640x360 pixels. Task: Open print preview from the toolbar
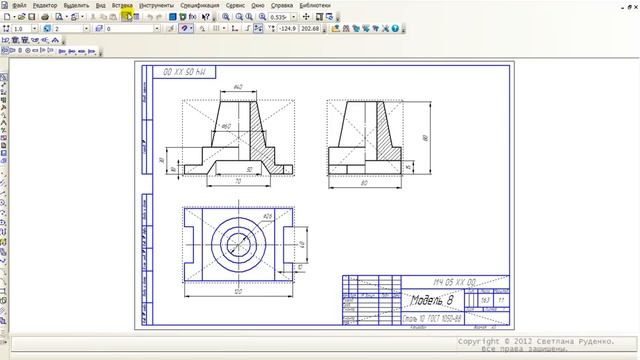click(x=59, y=17)
